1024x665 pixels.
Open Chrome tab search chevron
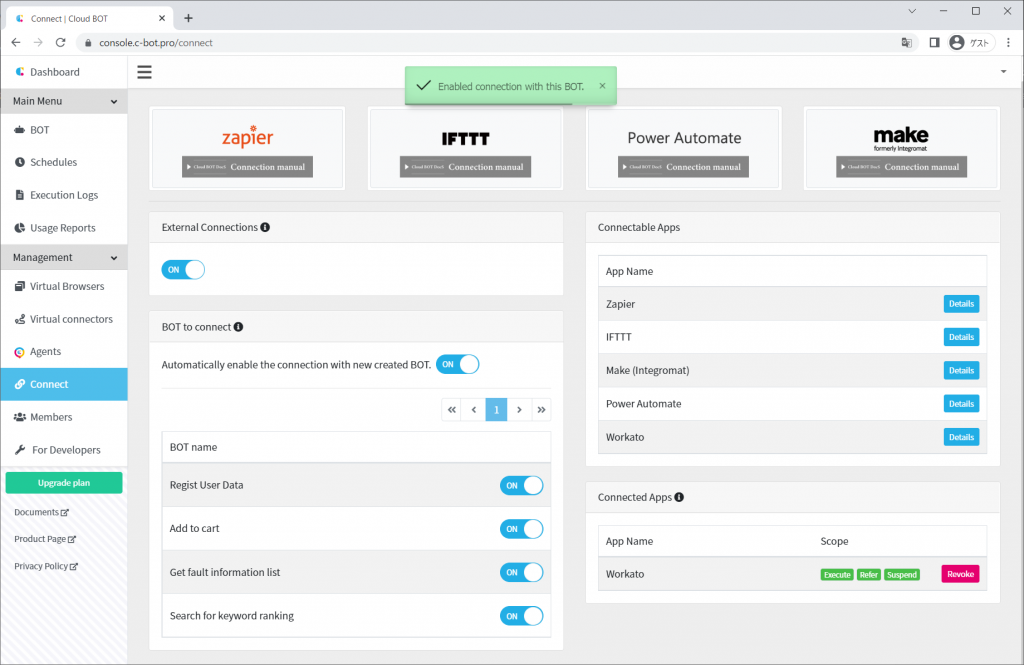tap(912, 11)
